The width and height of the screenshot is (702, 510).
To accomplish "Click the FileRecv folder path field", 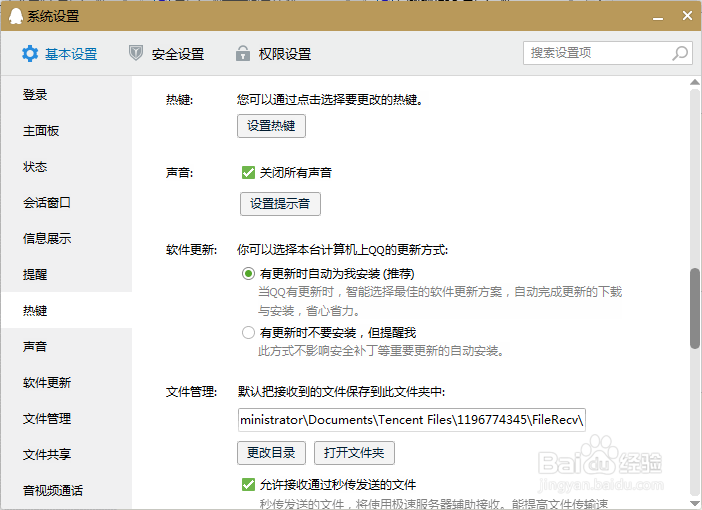I will point(411,420).
